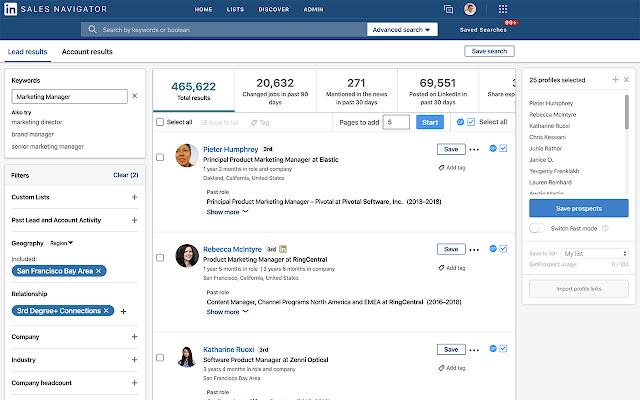Click the move icon on selected panel
The image size is (640, 400).
614,79
